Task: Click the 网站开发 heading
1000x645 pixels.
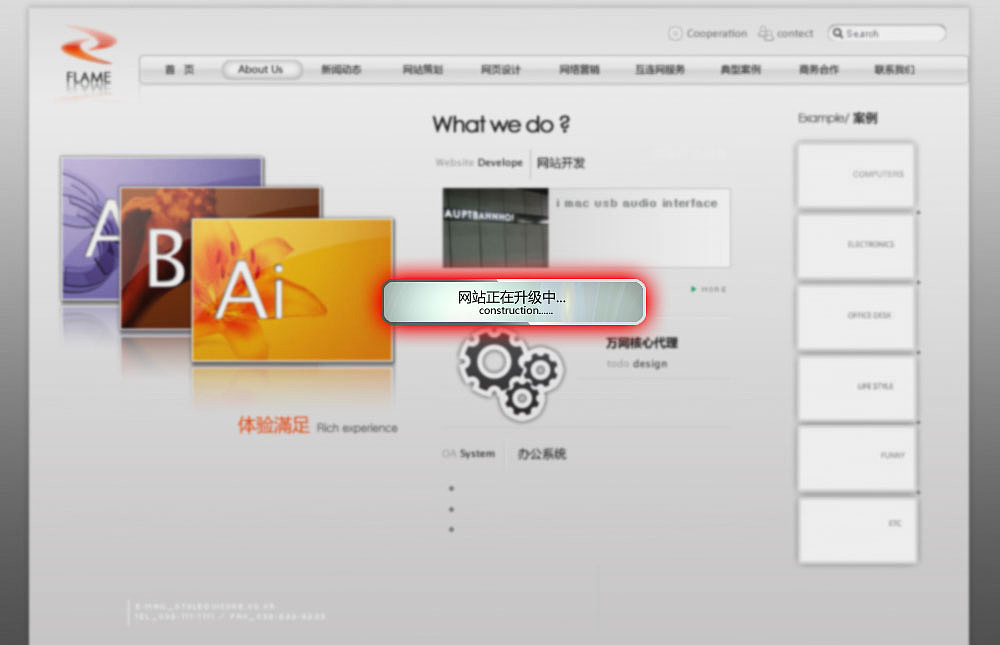Action: point(561,163)
